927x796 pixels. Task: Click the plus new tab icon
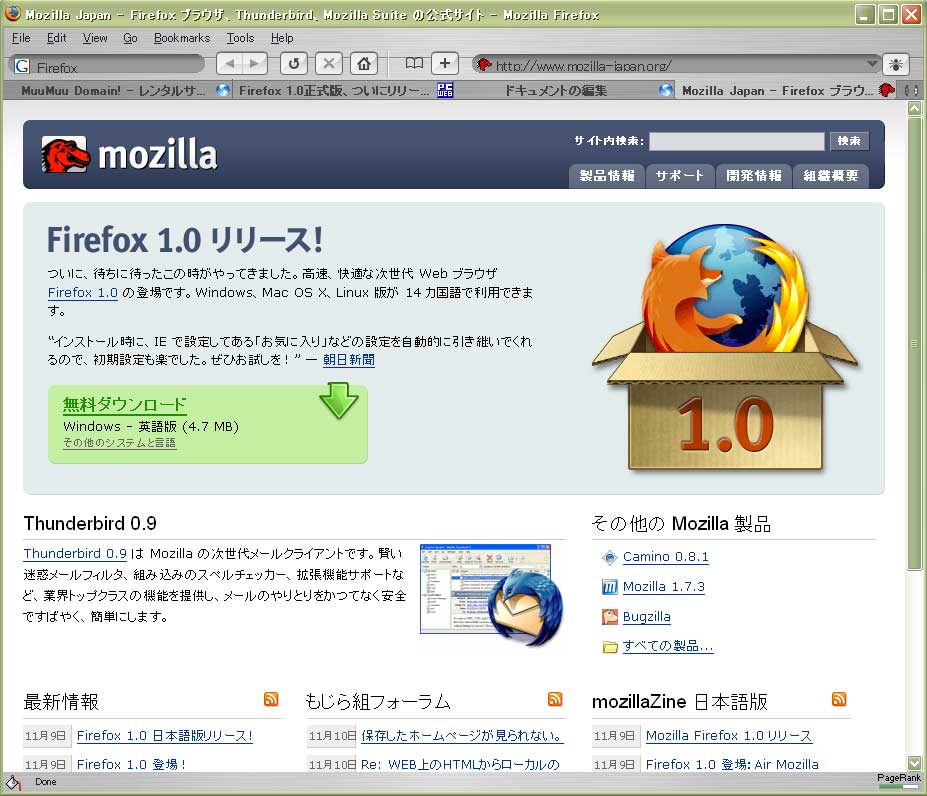coord(445,63)
